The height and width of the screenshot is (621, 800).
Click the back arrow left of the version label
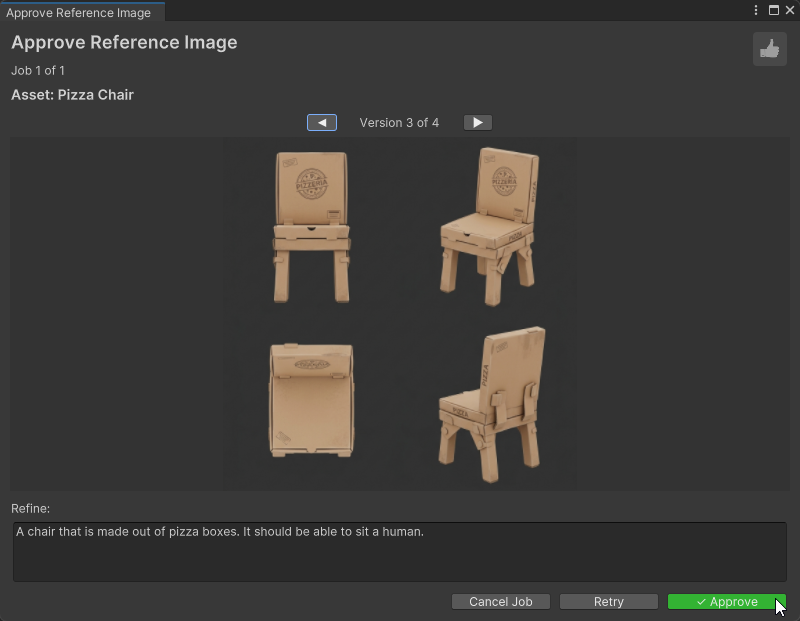pos(321,122)
